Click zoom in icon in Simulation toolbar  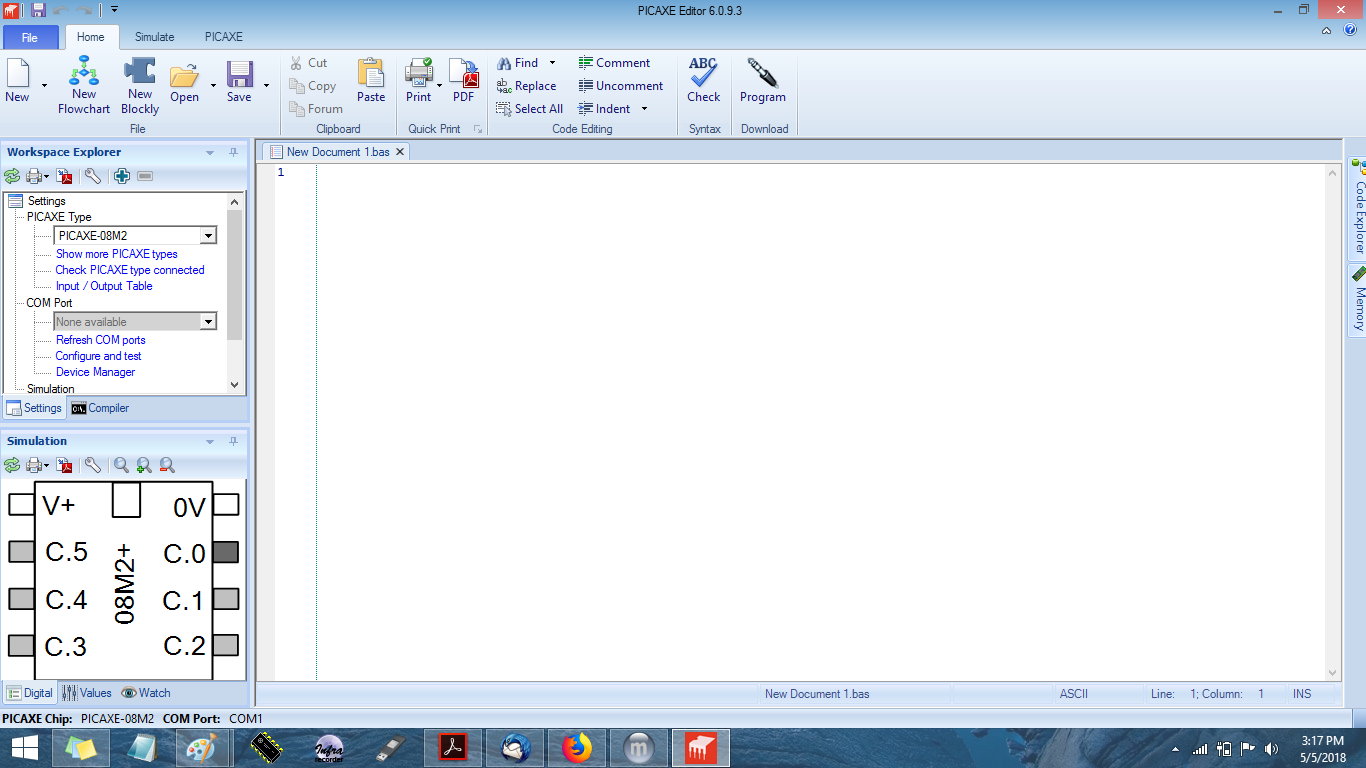(x=144, y=465)
